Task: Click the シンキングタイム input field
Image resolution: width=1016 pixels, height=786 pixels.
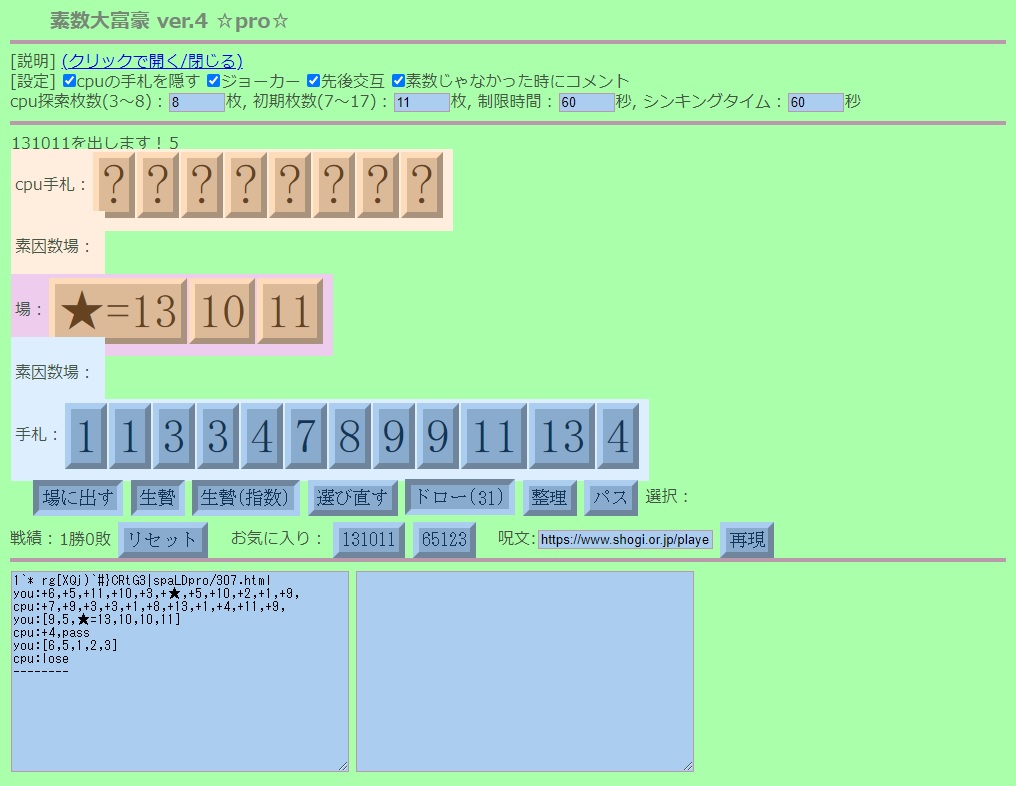Action: click(815, 102)
